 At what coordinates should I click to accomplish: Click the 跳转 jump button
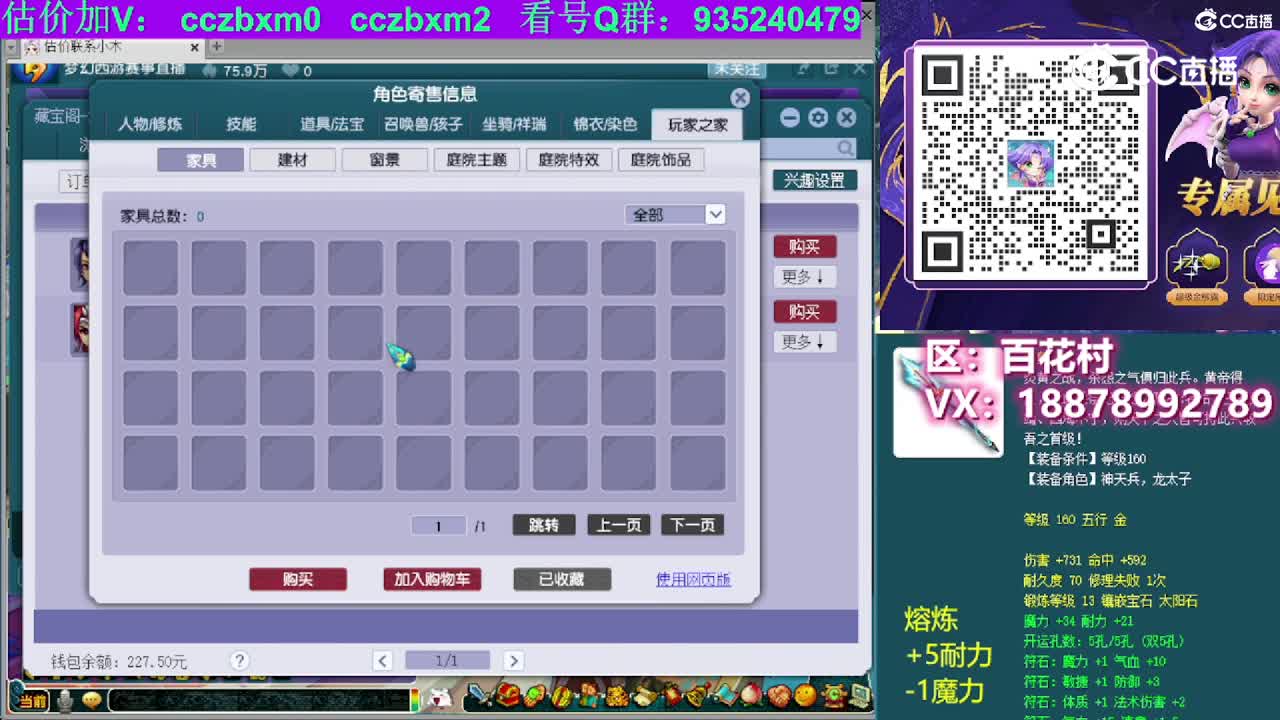[544, 525]
